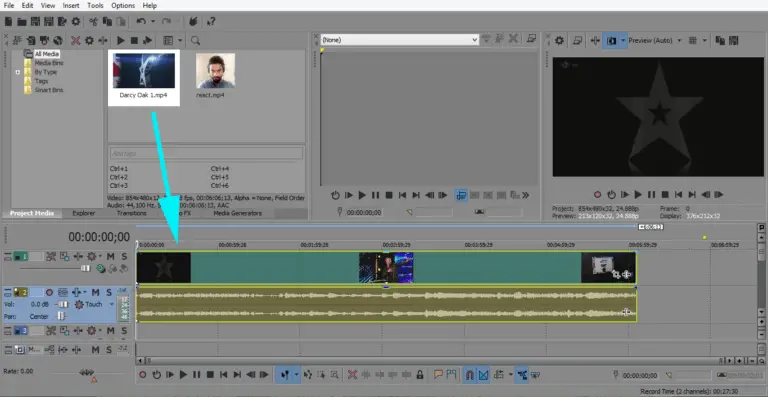Select All Media in the tree
Image resolution: width=768 pixels, height=397 pixels.
[x=47, y=54]
